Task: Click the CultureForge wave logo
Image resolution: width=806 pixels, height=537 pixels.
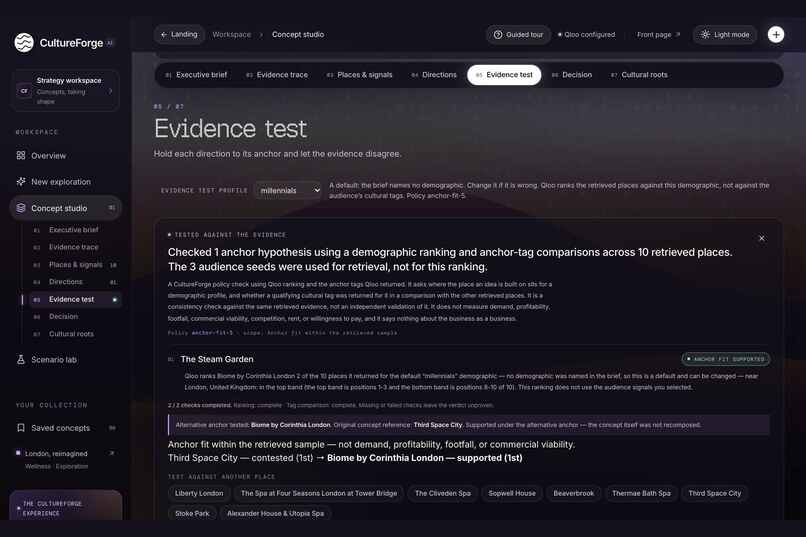Action: click(x=24, y=43)
